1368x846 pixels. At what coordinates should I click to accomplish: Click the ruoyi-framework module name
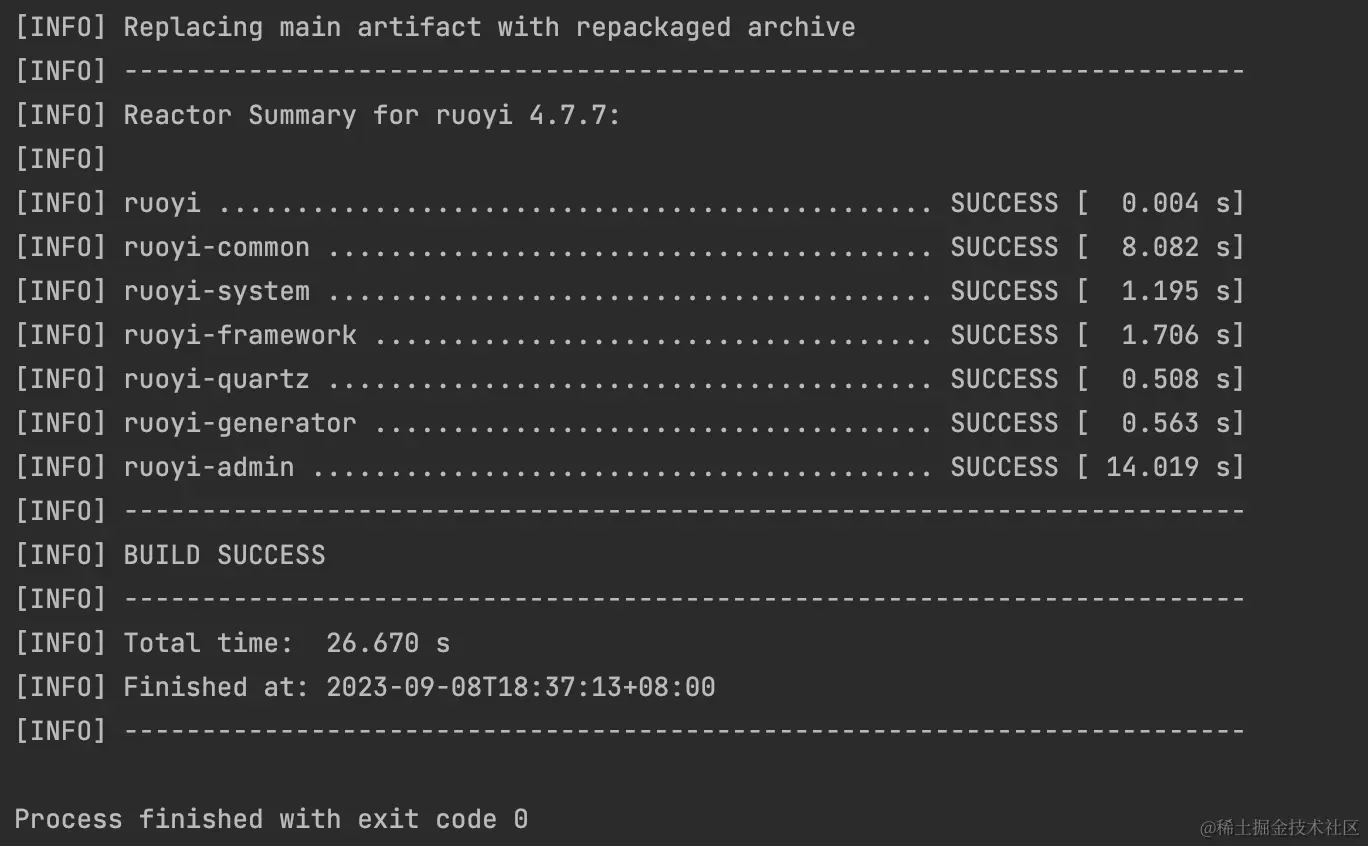pyautogui.click(x=240, y=335)
